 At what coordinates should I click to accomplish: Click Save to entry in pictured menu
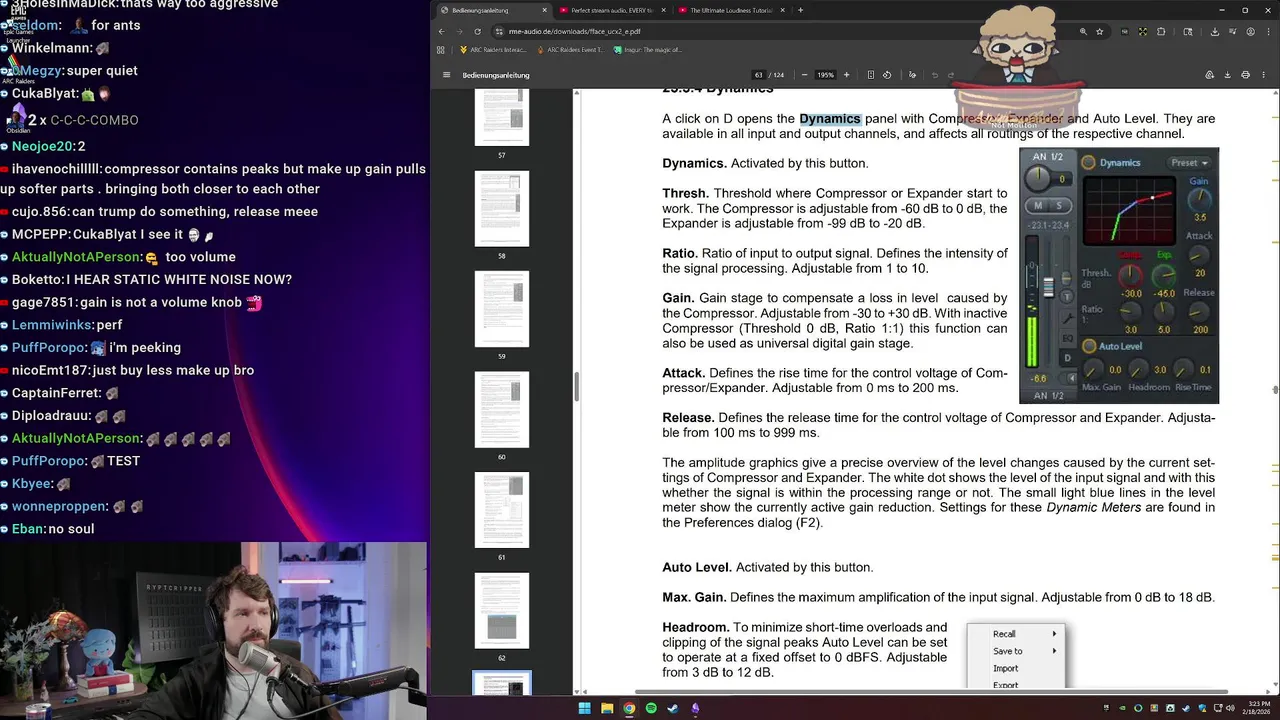1007,651
